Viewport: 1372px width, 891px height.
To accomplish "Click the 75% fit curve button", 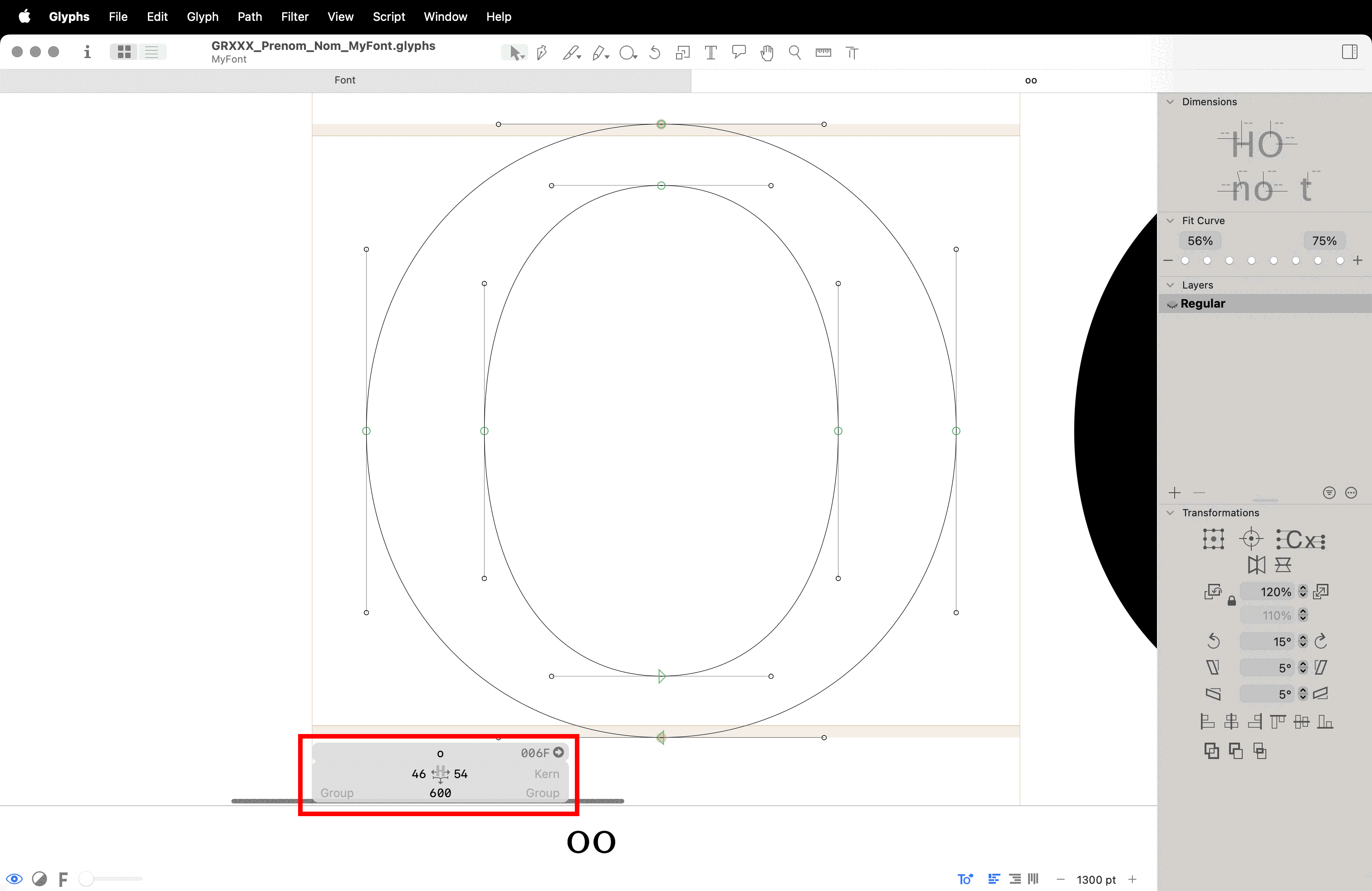I will pos(1323,241).
